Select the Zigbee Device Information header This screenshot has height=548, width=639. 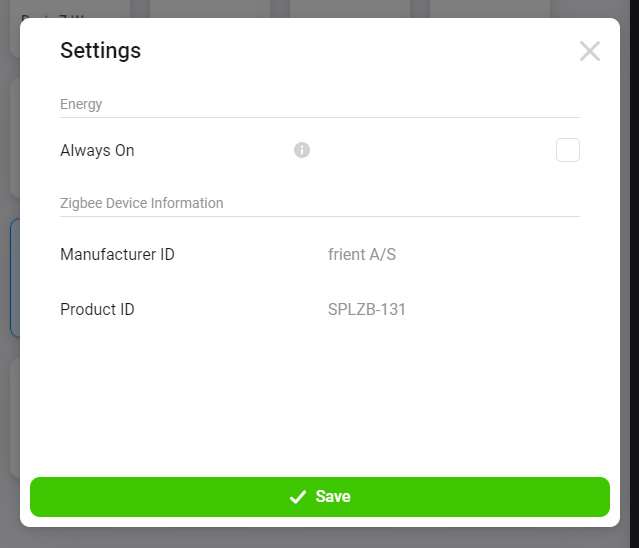(x=141, y=203)
